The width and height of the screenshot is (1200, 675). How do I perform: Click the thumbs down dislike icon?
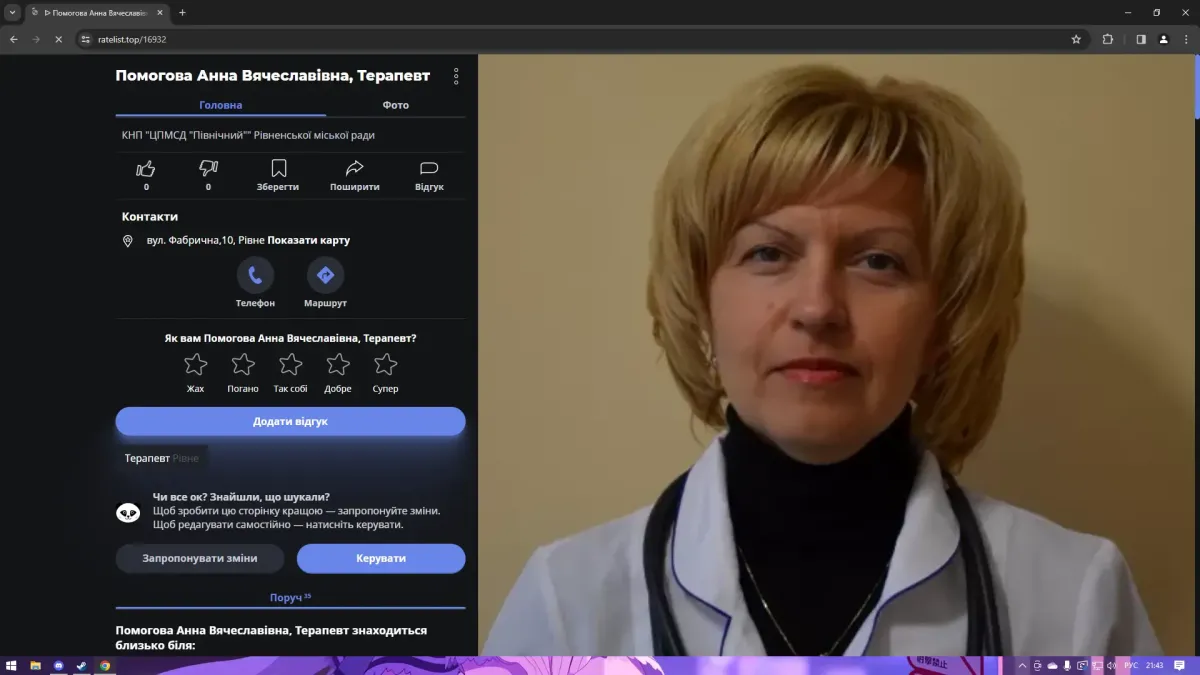click(208, 169)
